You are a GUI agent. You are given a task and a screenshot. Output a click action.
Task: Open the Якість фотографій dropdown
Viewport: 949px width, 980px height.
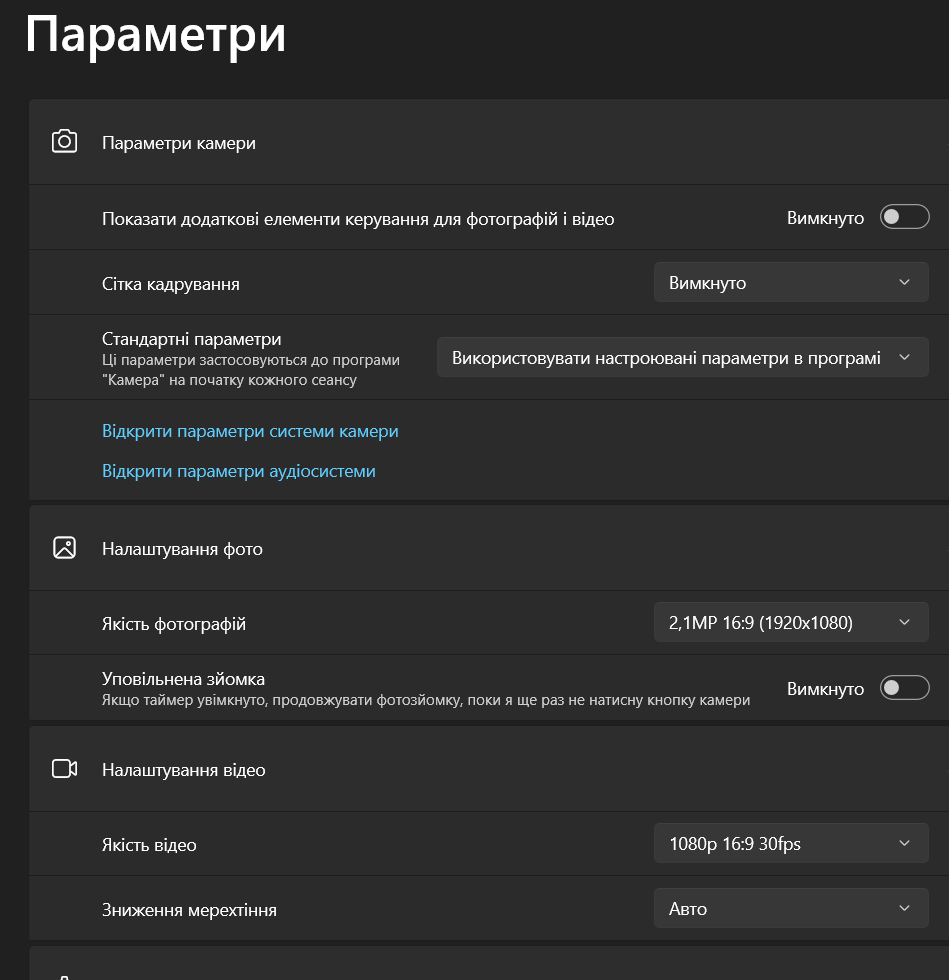791,622
